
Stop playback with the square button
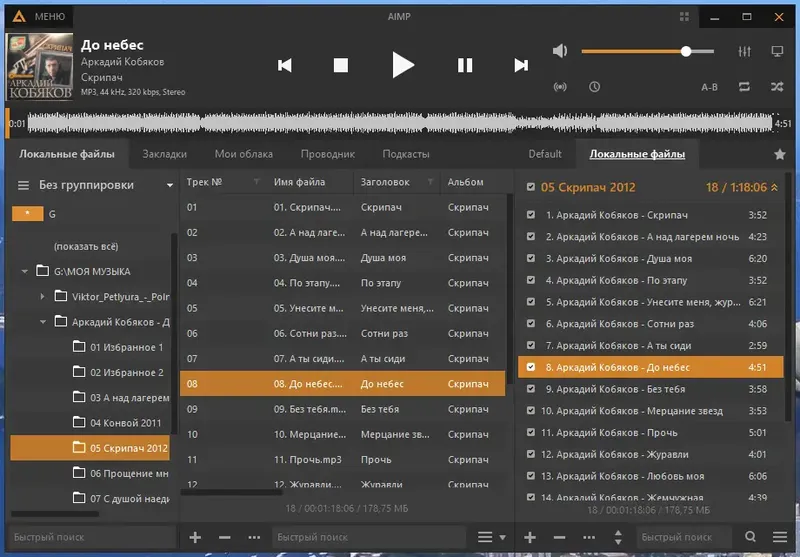pyautogui.click(x=341, y=65)
